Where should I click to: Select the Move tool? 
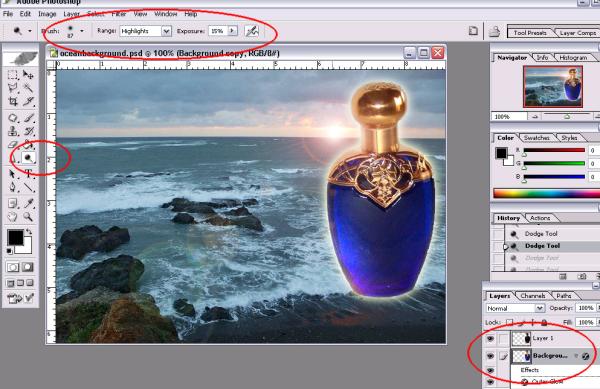28,75
